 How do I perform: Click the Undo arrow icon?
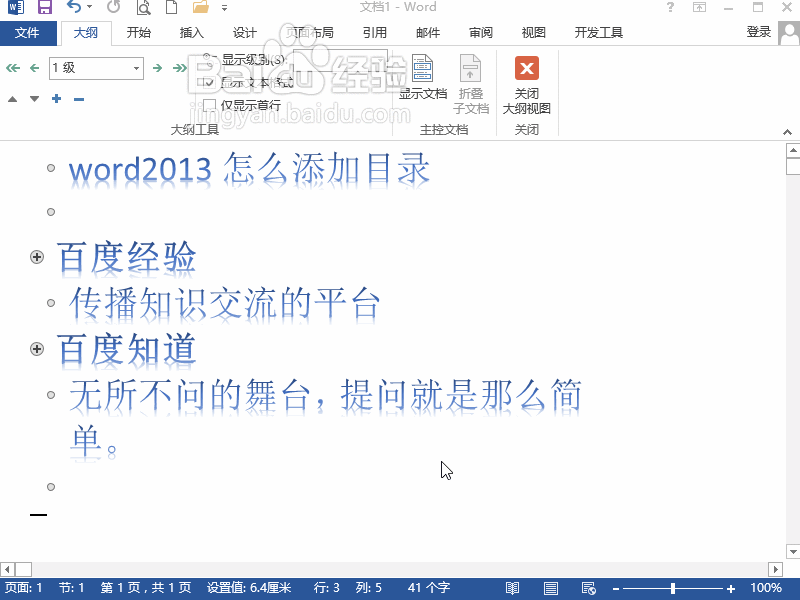click(74, 7)
